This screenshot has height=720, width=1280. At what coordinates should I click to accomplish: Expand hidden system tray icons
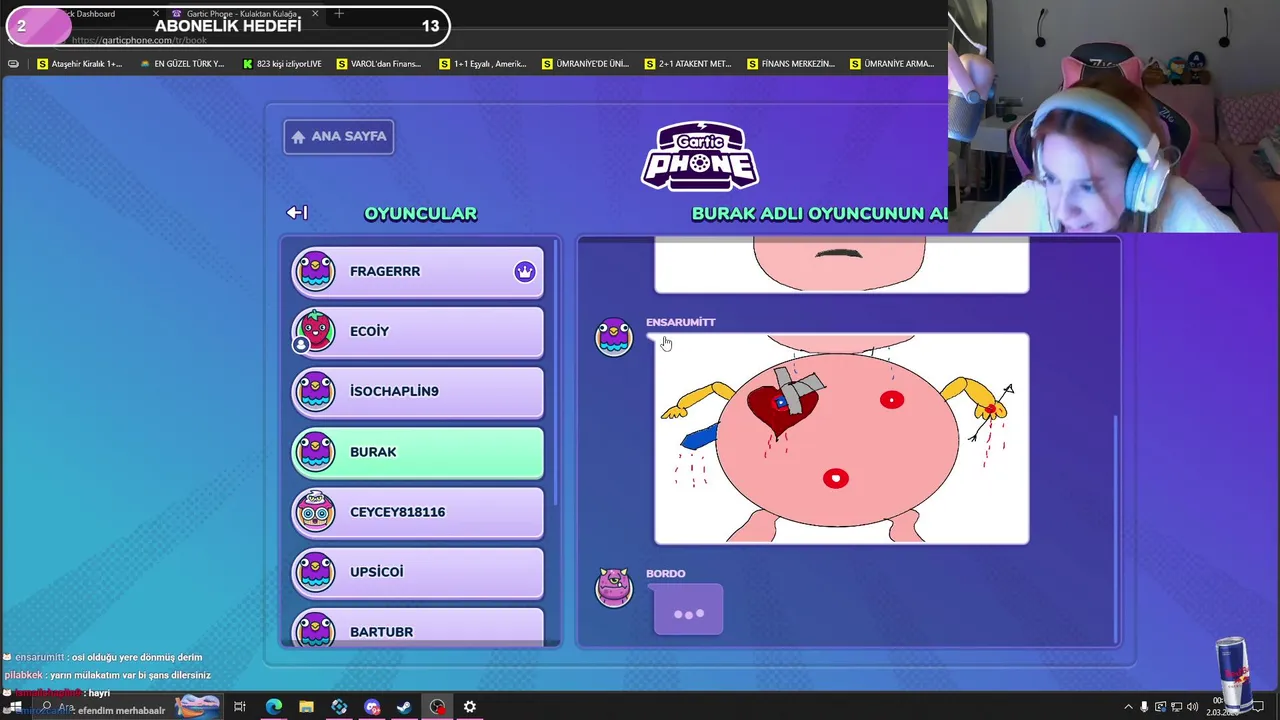(1128, 707)
